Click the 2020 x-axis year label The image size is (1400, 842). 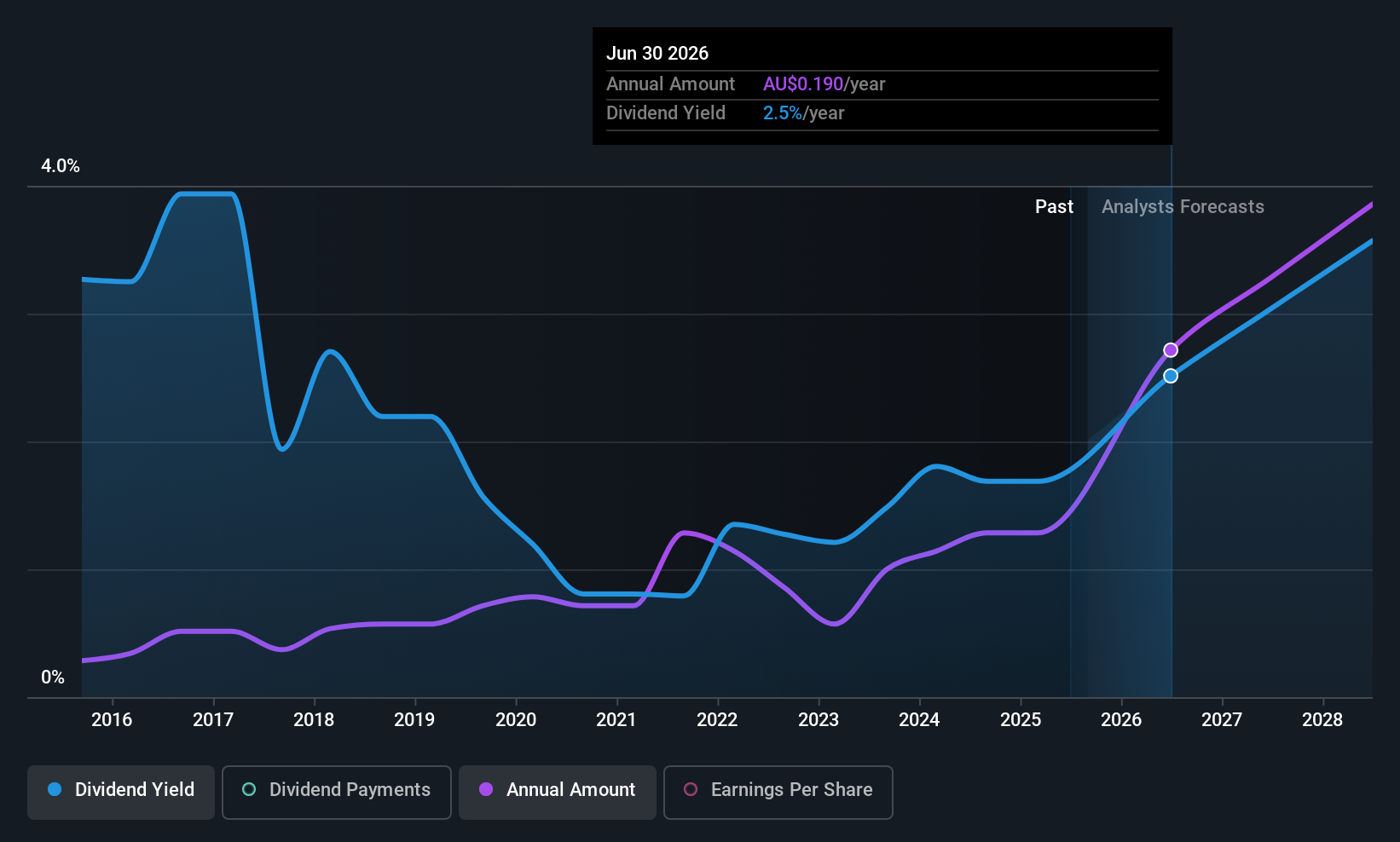coord(516,719)
